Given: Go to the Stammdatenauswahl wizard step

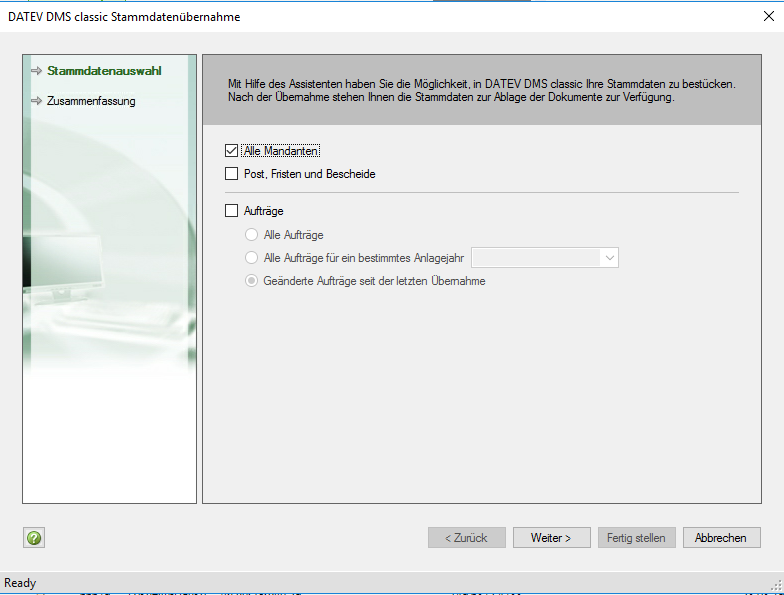Looking at the screenshot, I should pyautogui.click(x=104, y=71).
